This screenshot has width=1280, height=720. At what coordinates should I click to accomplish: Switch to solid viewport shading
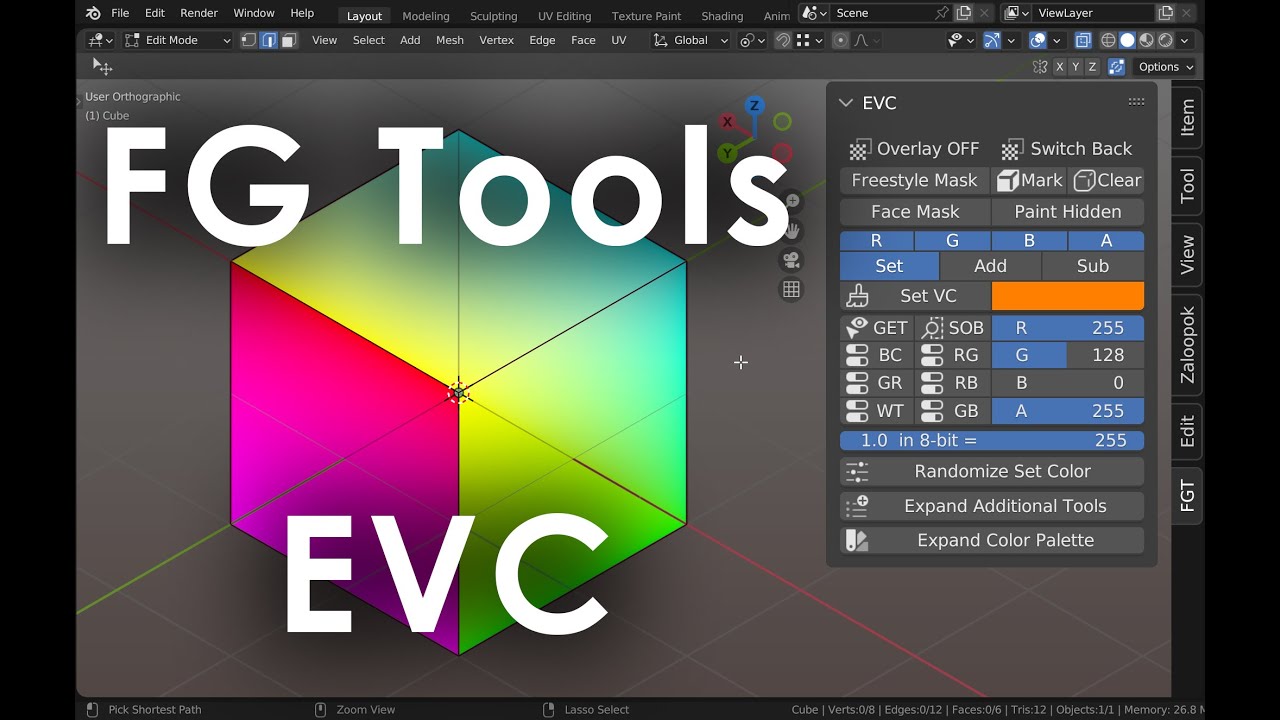(1127, 40)
